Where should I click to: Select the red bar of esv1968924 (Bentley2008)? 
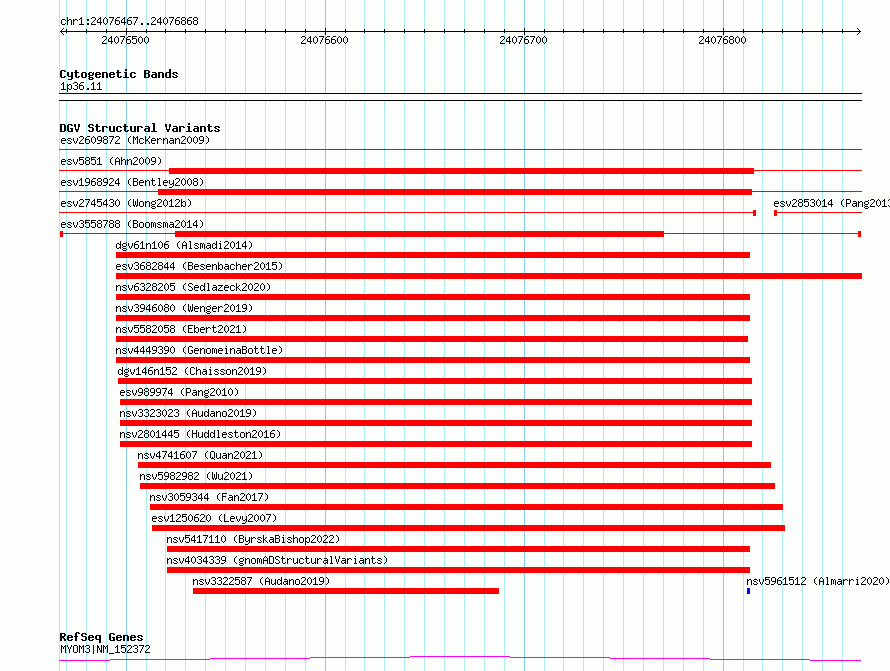coord(455,192)
